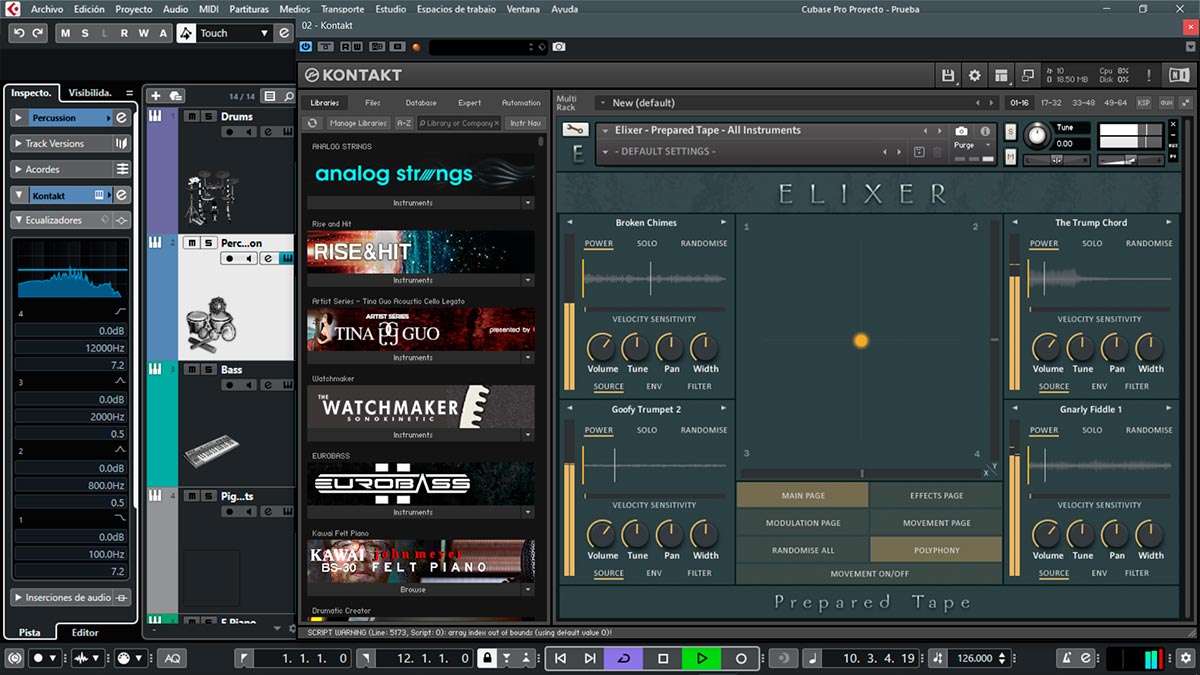Click MOVEMENT ON/OFF button
1200x675 pixels.
(869, 574)
